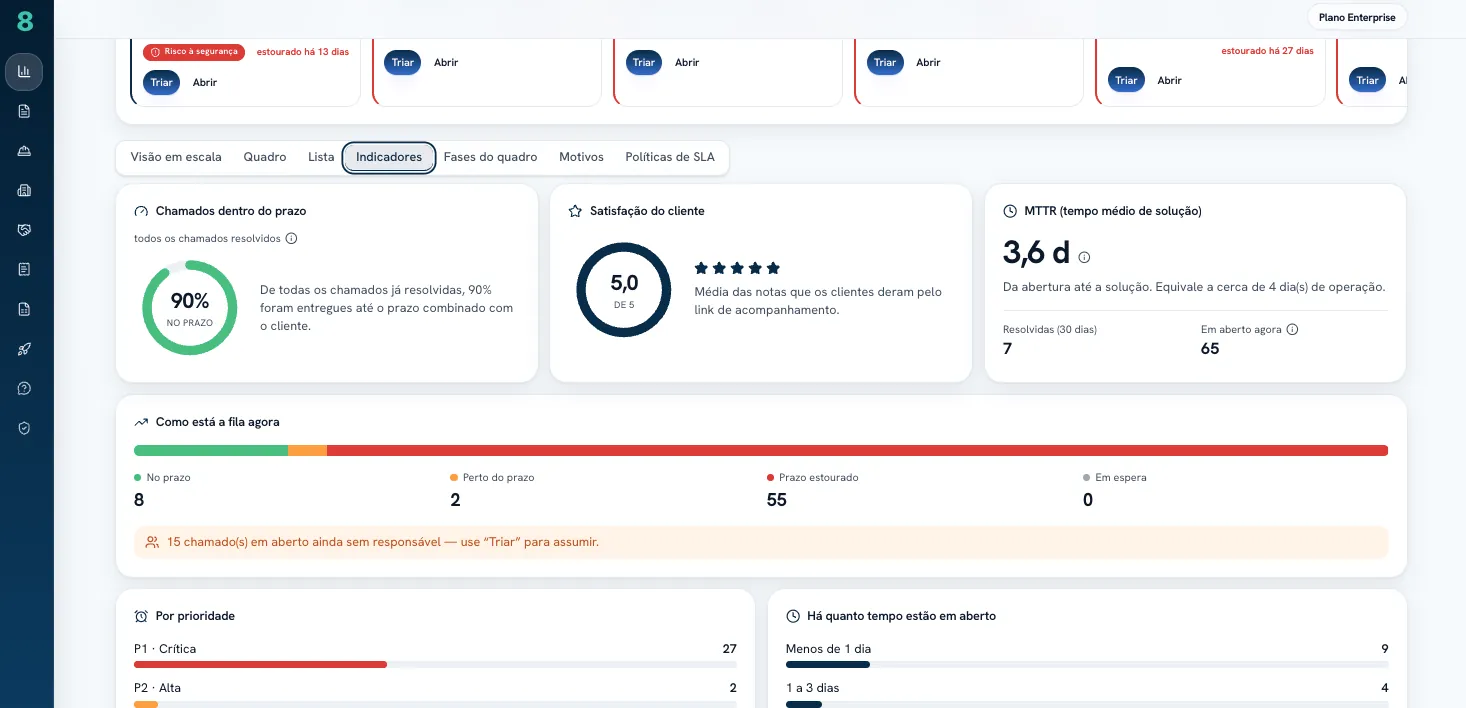This screenshot has height=708, width=1466.
Task: Open the help question mark sidebar icon
Action: (24, 388)
